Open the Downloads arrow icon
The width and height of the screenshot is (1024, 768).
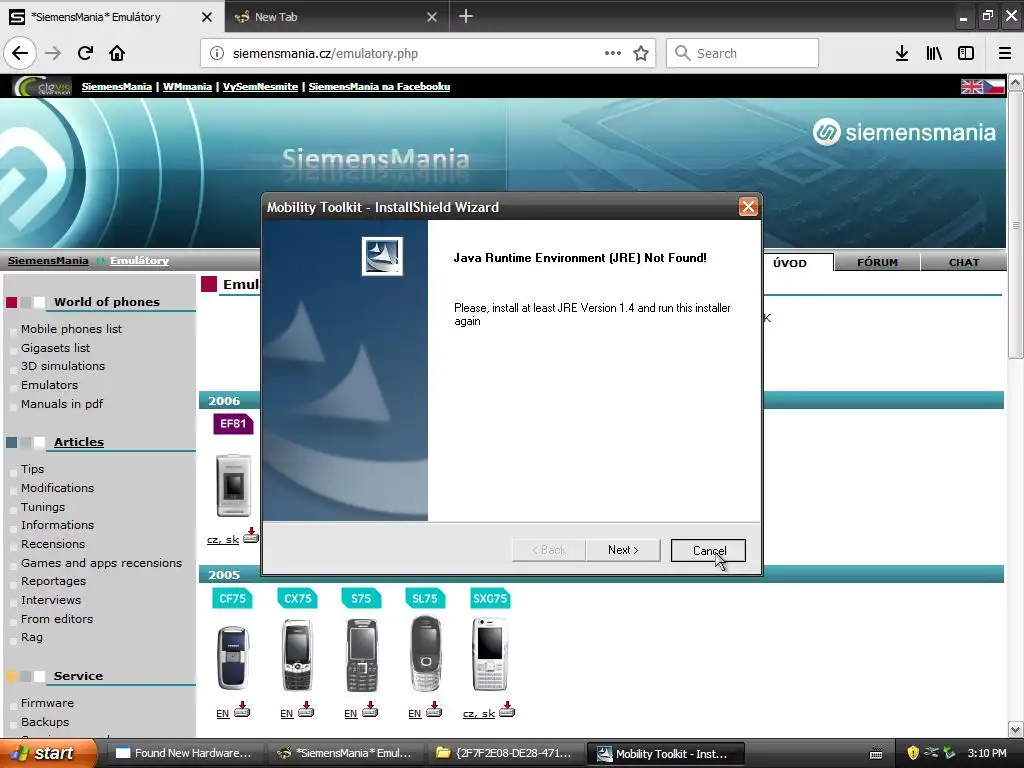(x=902, y=53)
